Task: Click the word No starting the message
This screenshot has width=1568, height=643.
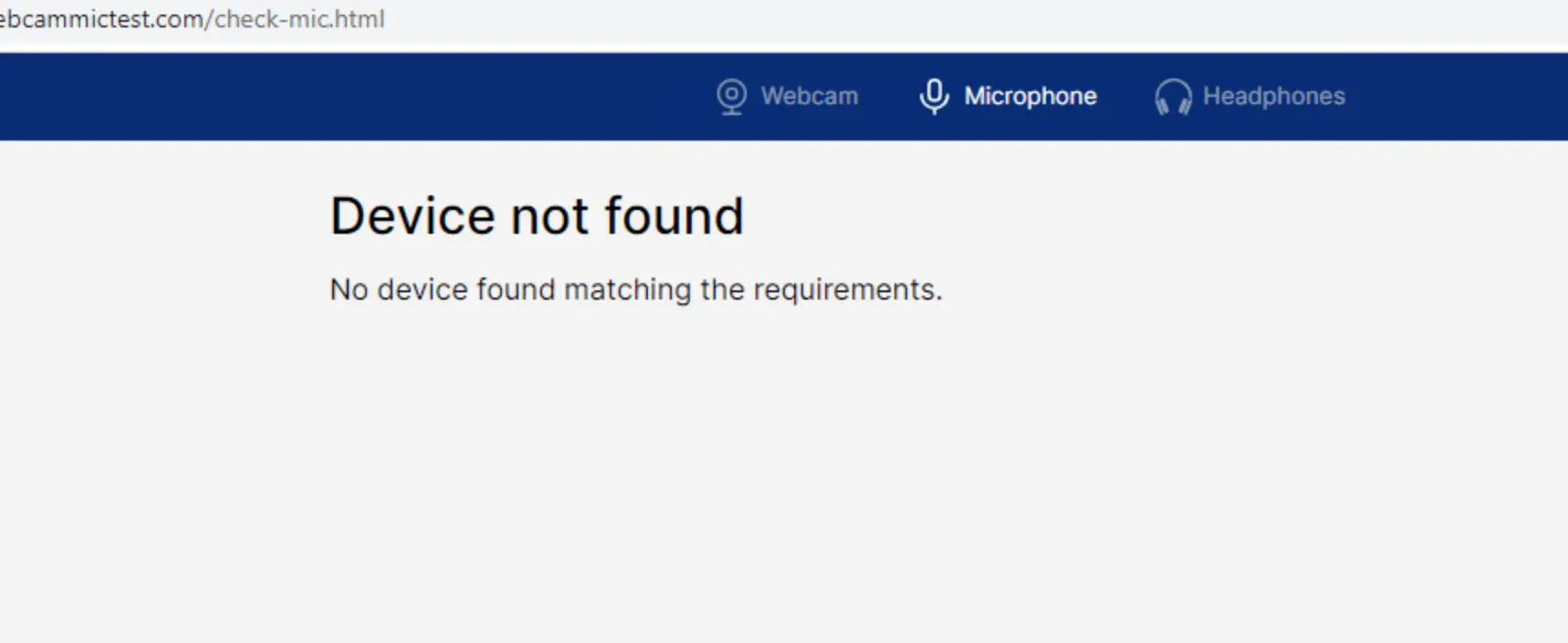Action: (x=349, y=290)
